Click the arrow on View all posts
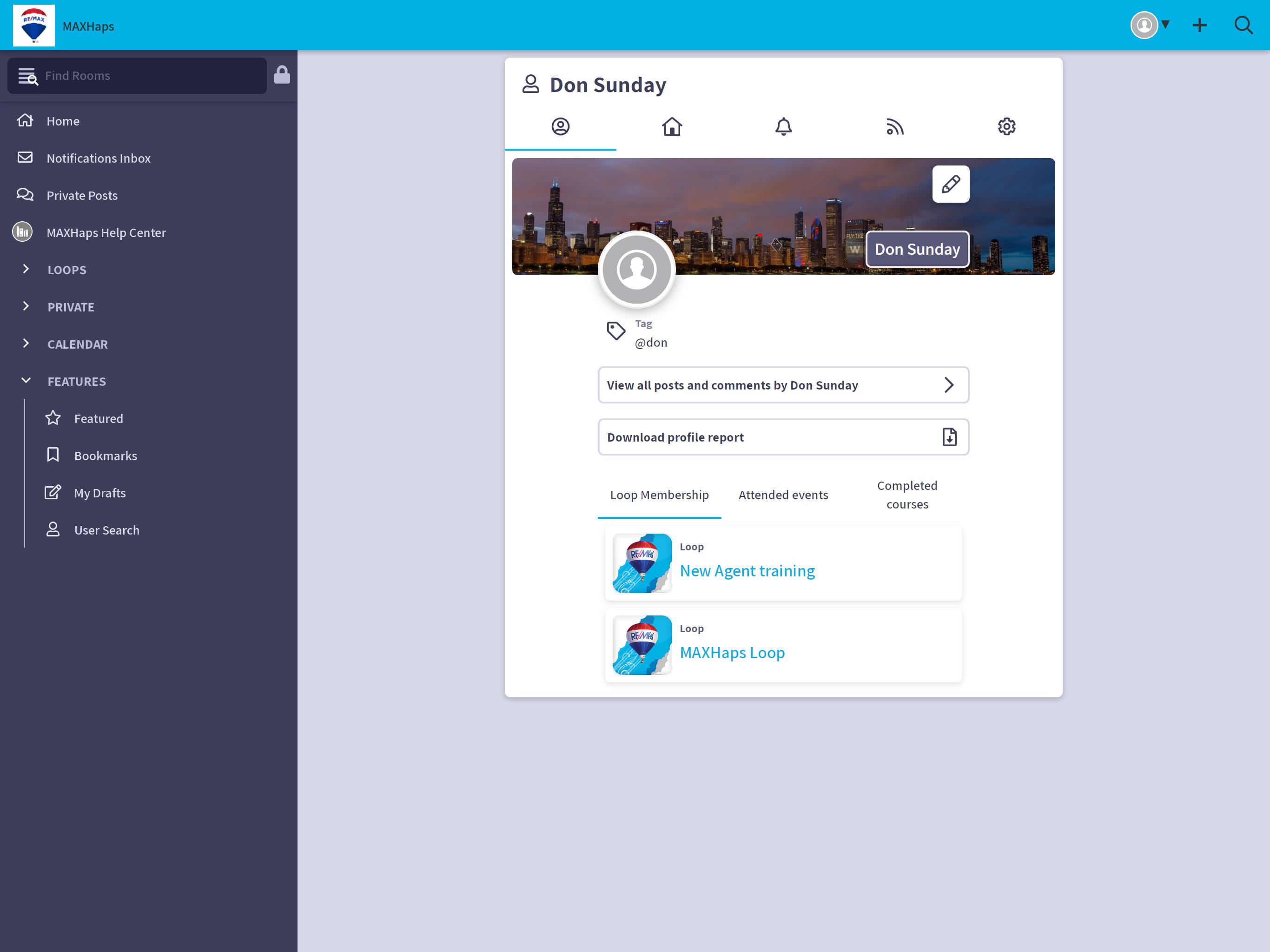1270x952 pixels. click(x=949, y=385)
